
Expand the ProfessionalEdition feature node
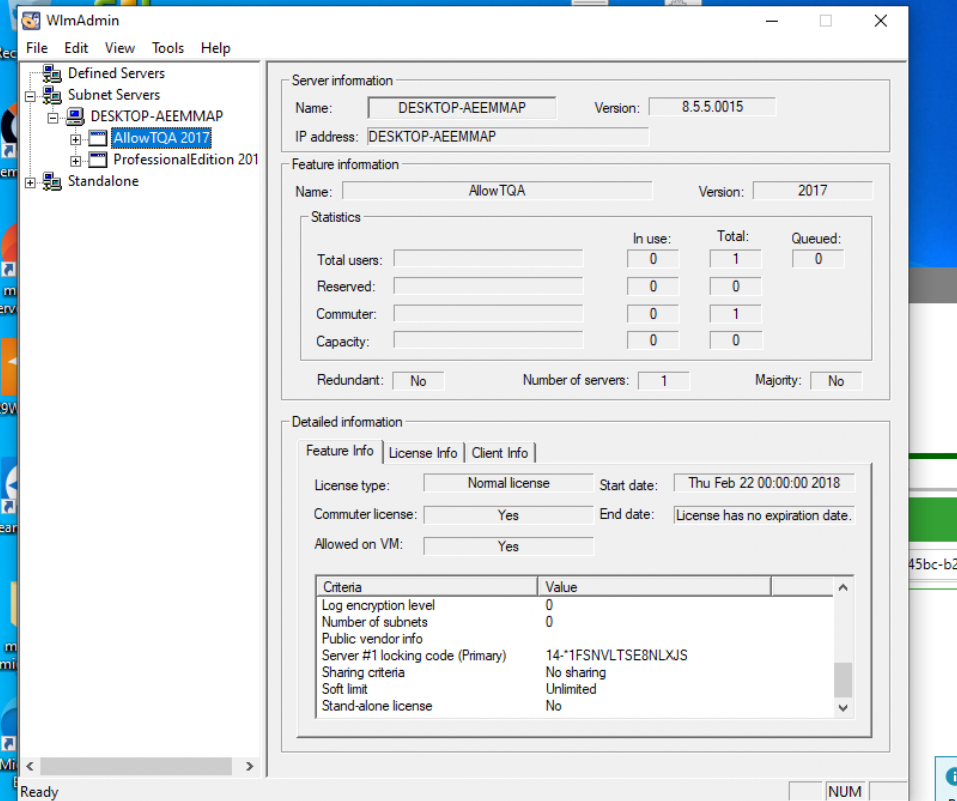[x=75, y=161]
